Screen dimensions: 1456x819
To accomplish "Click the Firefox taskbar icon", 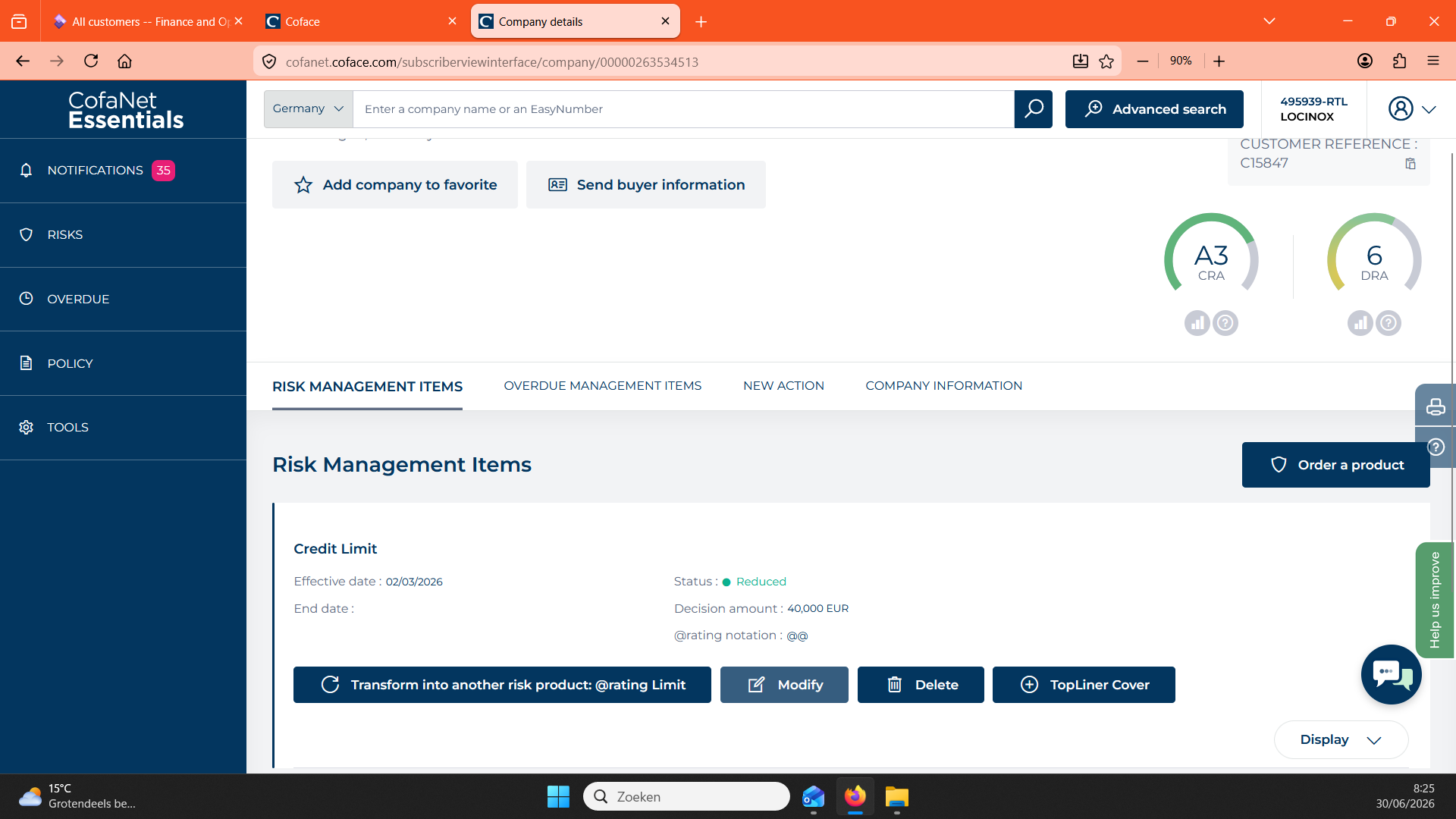I will (x=855, y=796).
